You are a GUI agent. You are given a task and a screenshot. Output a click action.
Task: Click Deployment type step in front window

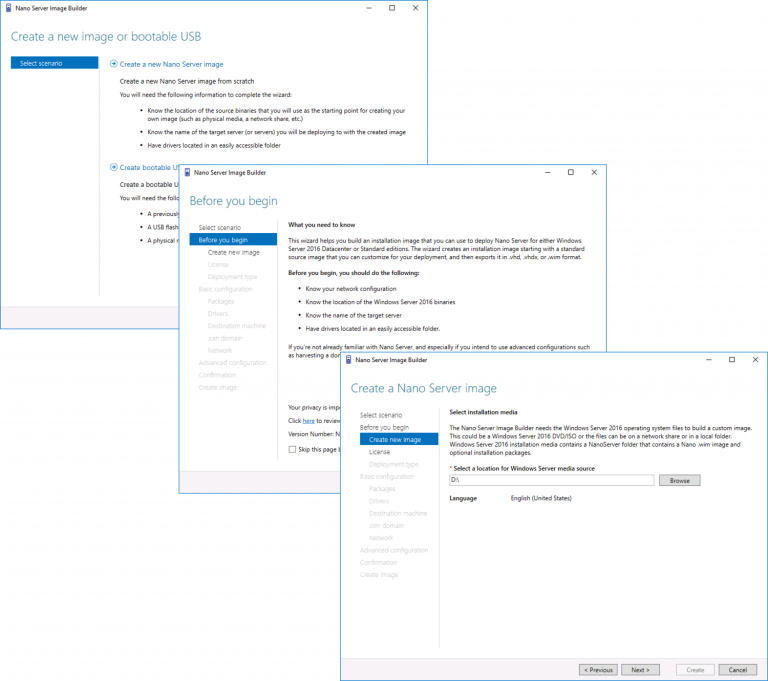393,464
